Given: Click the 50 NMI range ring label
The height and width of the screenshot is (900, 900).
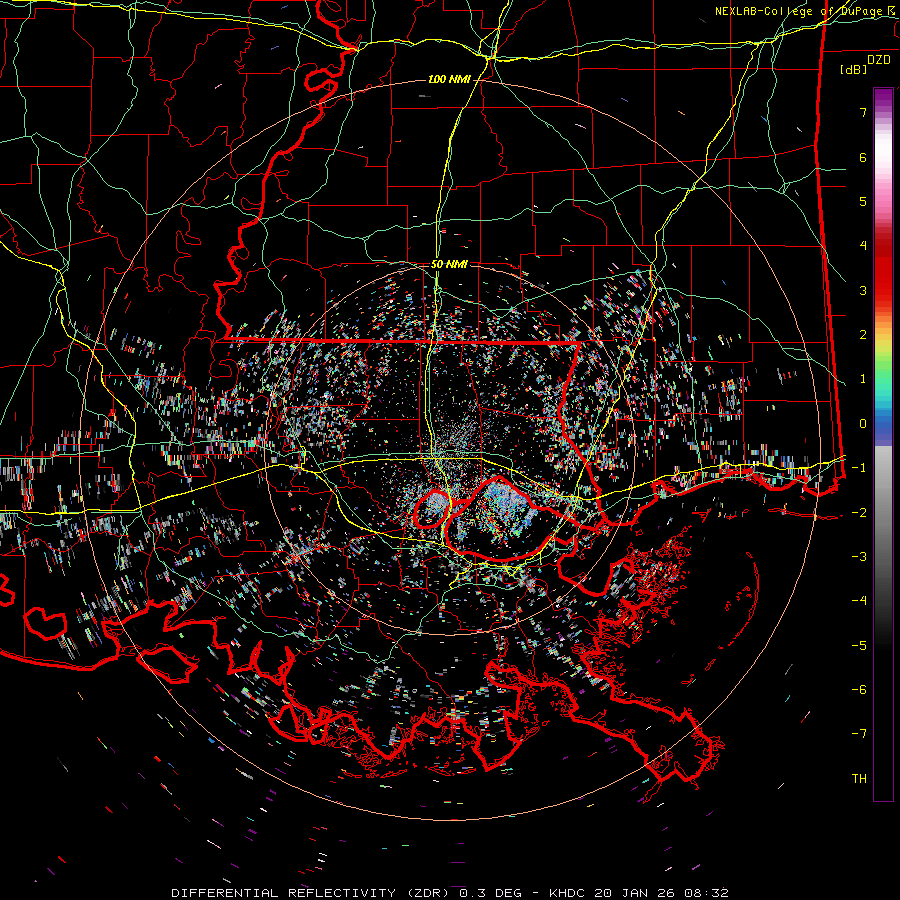Looking at the screenshot, I should coord(449,265).
